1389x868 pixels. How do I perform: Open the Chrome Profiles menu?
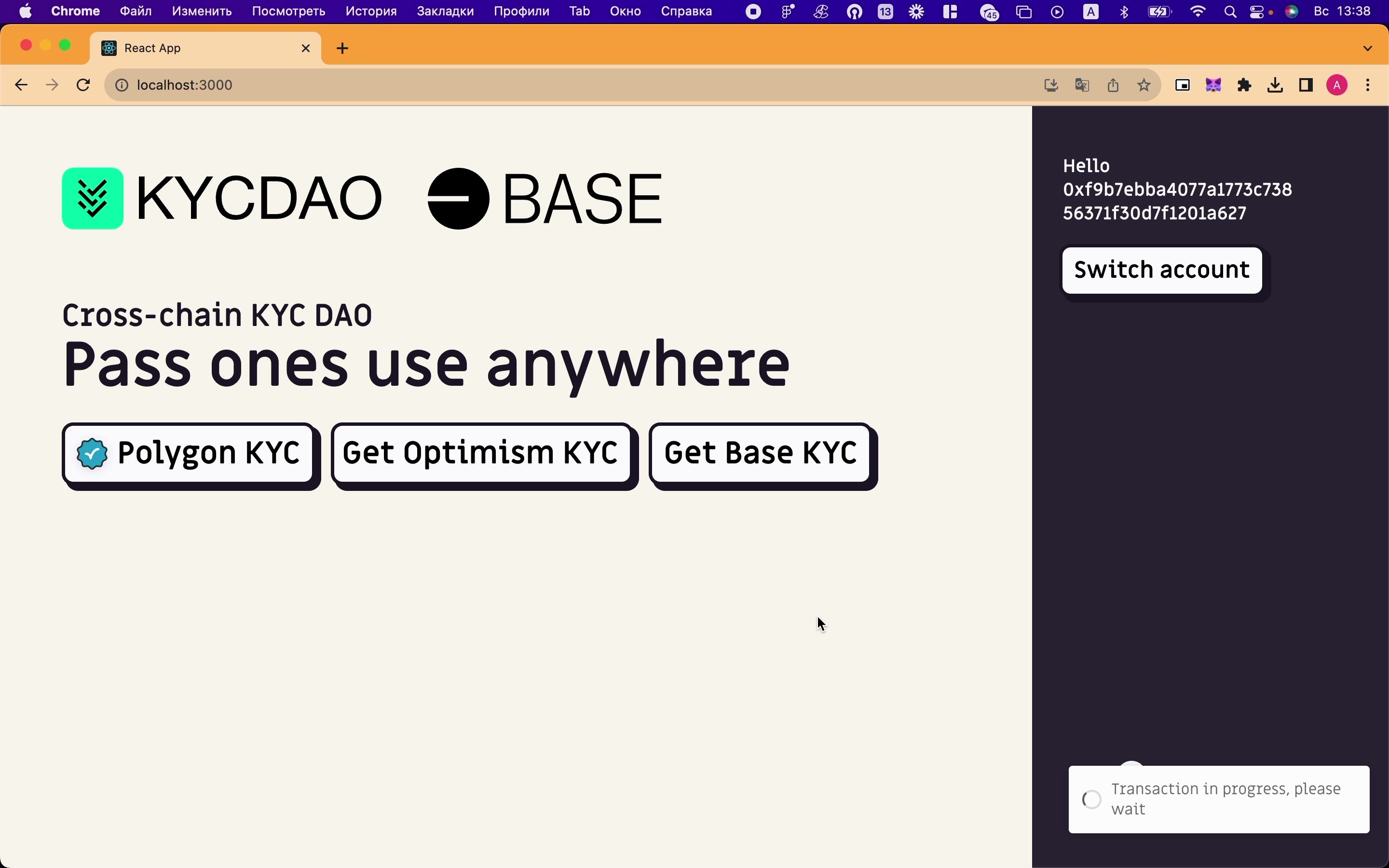pyautogui.click(x=1337, y=85)
